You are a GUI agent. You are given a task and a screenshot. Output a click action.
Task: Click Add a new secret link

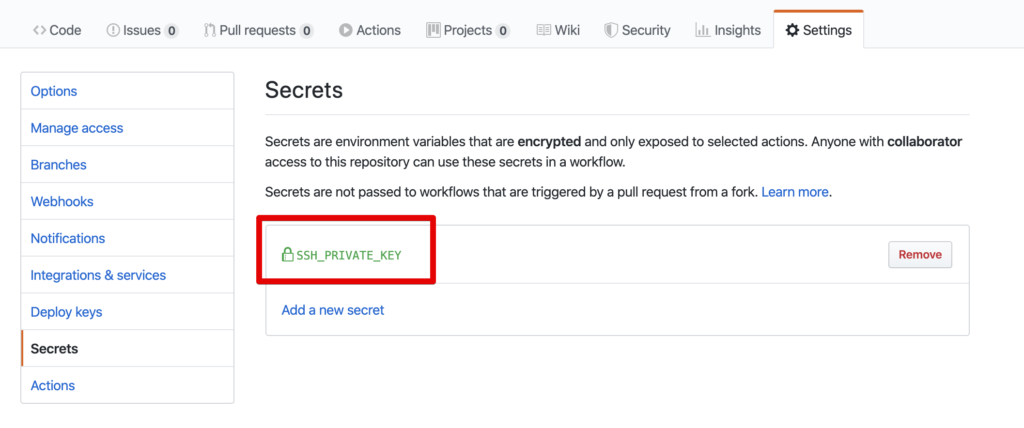click(x=333, y=310)
